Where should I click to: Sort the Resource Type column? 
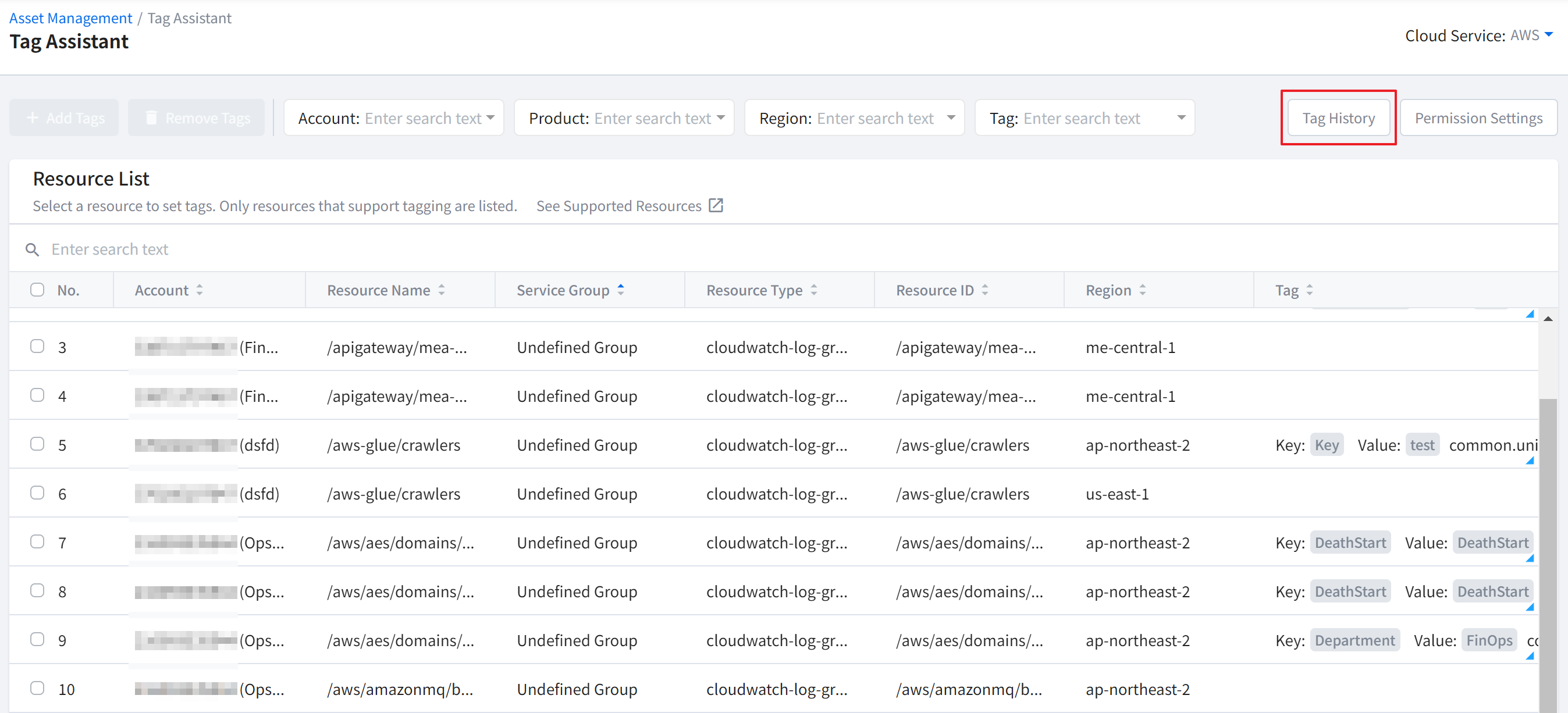[814, 290]
